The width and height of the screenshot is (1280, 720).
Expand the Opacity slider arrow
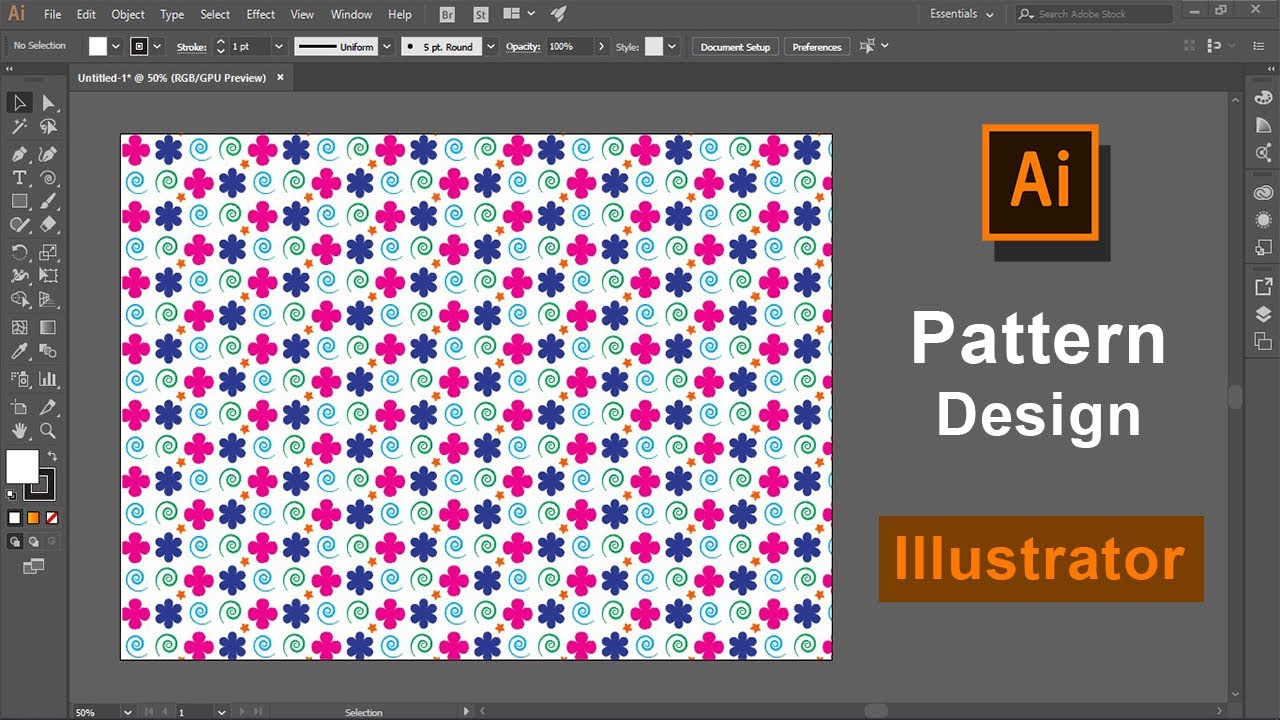(601, 46)
